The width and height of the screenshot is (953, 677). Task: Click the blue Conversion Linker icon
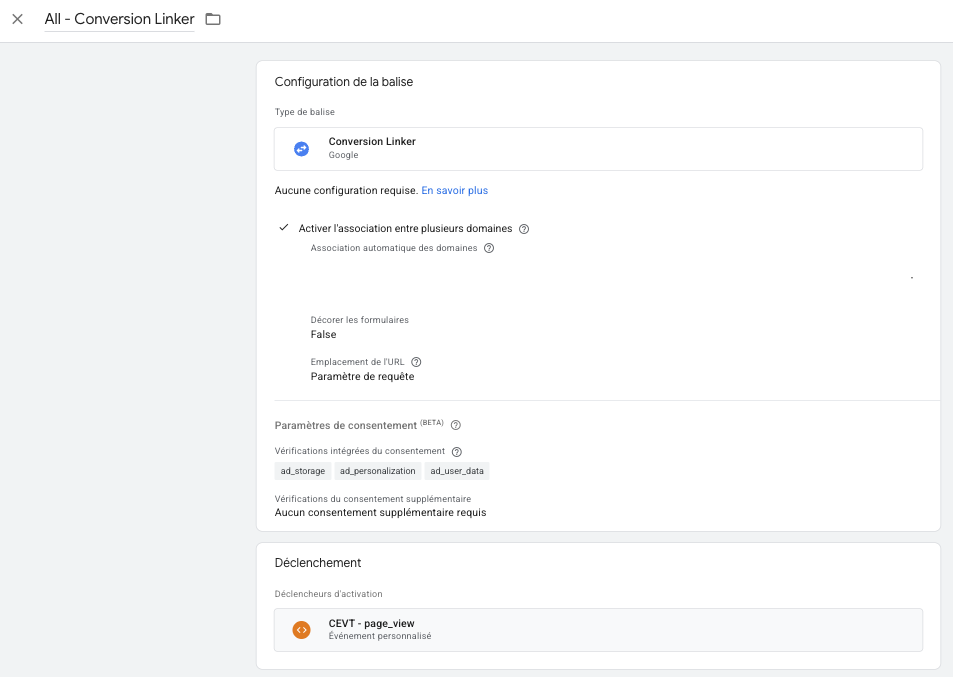(301, 149)
